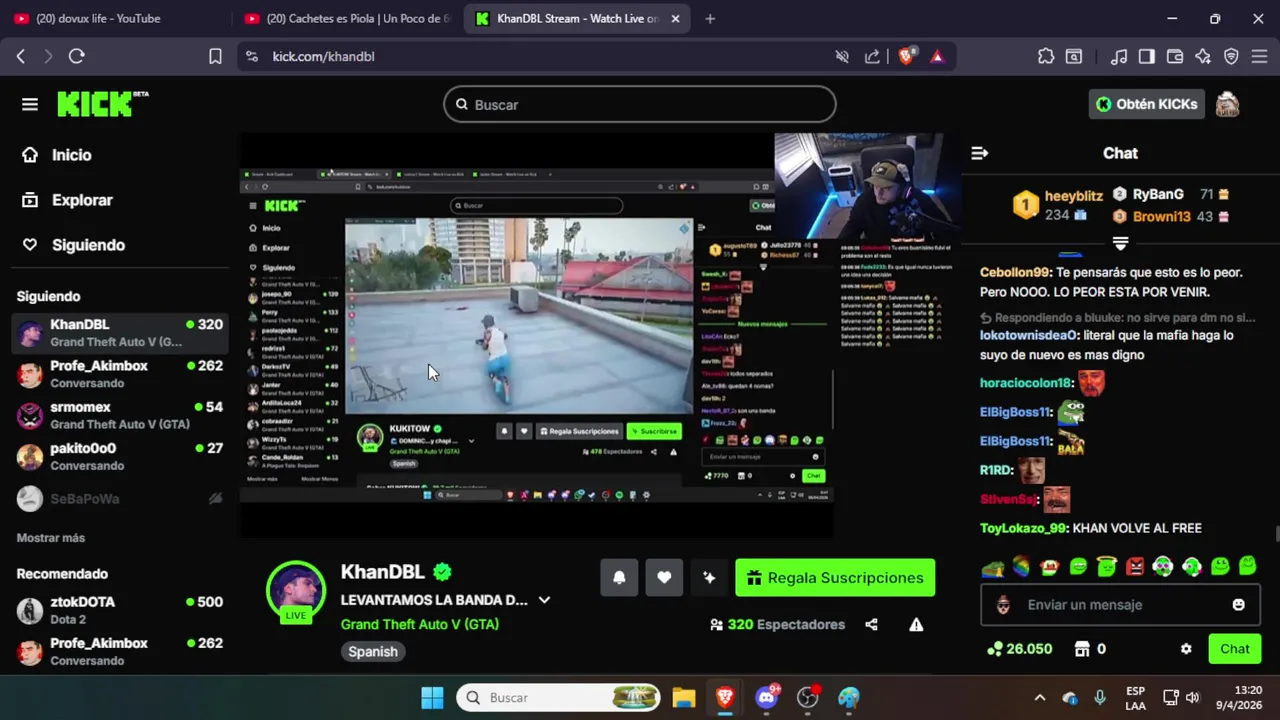The width and height of the screenshot is (1280, 720).
Task: Expand the stream title dropdown chevron
Action: point(544,600)
